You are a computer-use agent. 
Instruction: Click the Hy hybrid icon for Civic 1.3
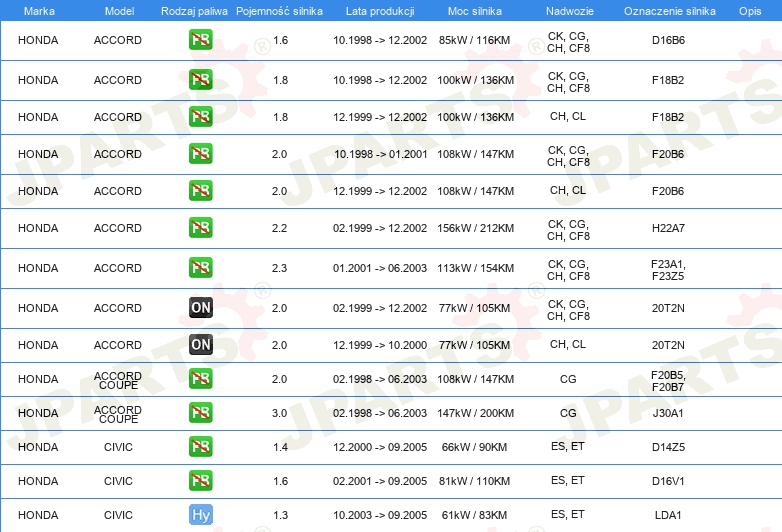coord(200,515)
